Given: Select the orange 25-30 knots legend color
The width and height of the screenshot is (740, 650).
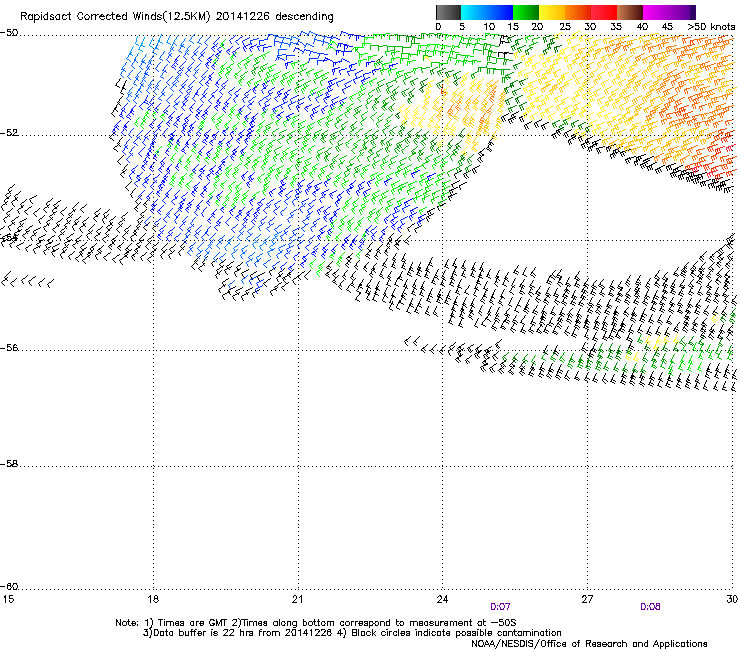Looking at the screenshot, I should click(578, 12).
